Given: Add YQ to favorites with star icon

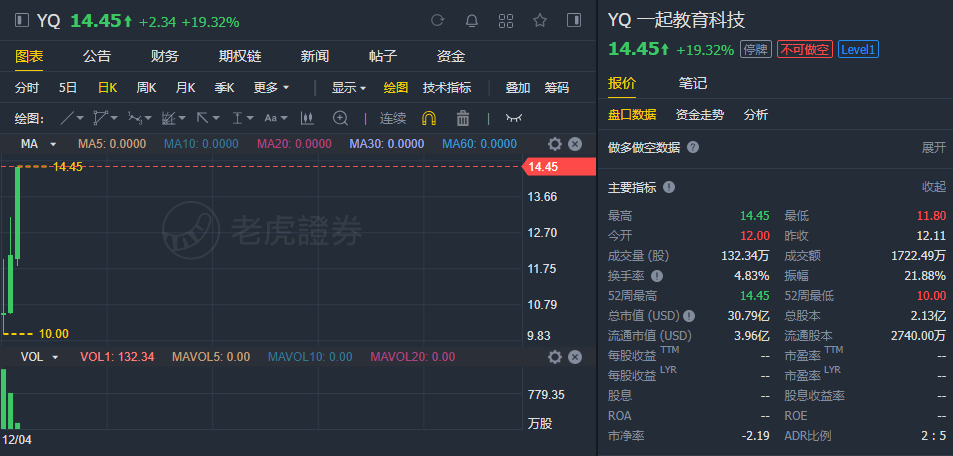Looking at the screenshot, I should click(540, 21).
